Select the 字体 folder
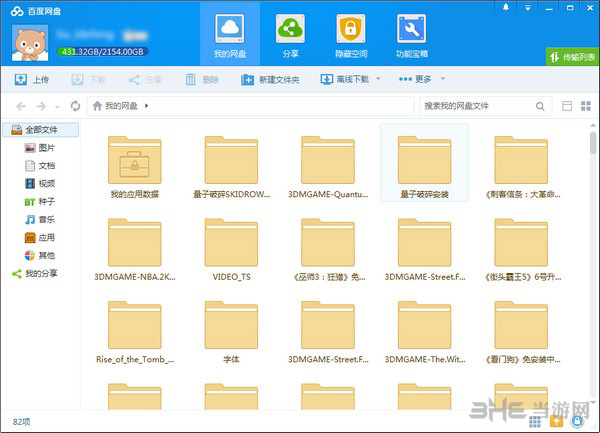Screen dimensions: 600x433 point(232,332)
